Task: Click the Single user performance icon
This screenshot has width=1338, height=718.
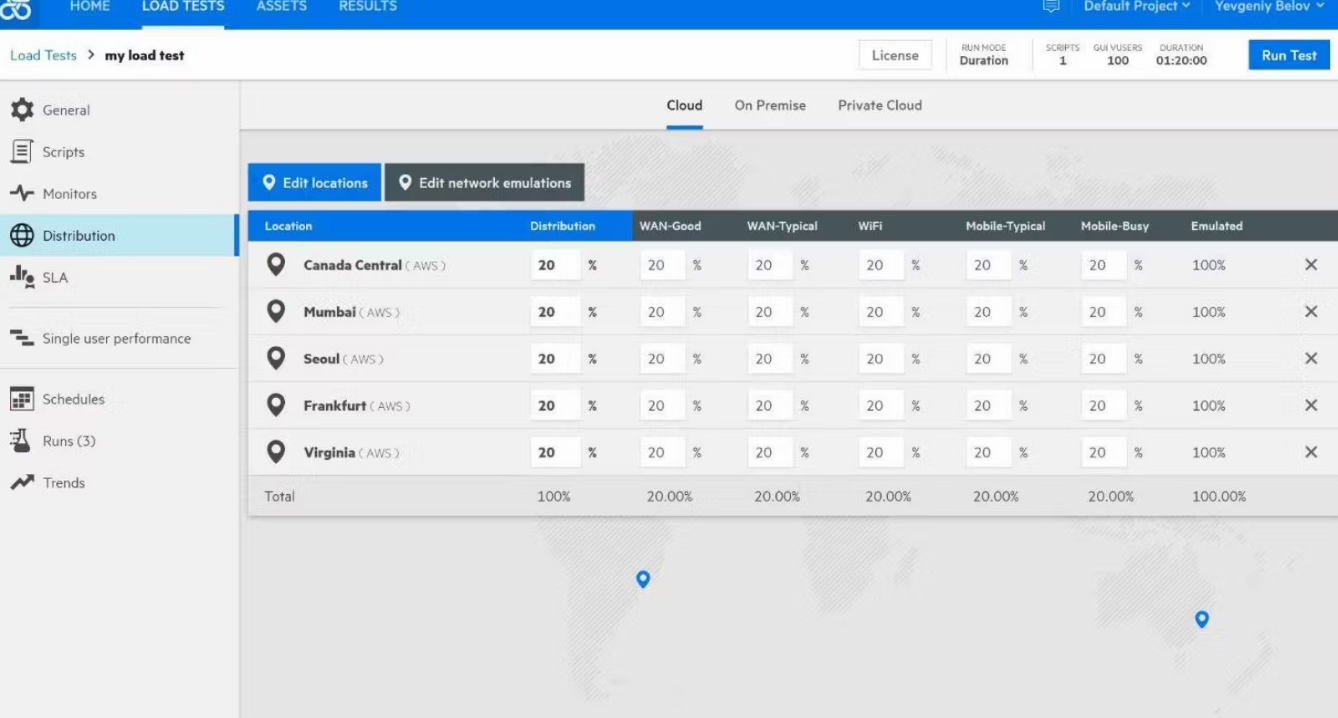Action: tap(21, 338)
